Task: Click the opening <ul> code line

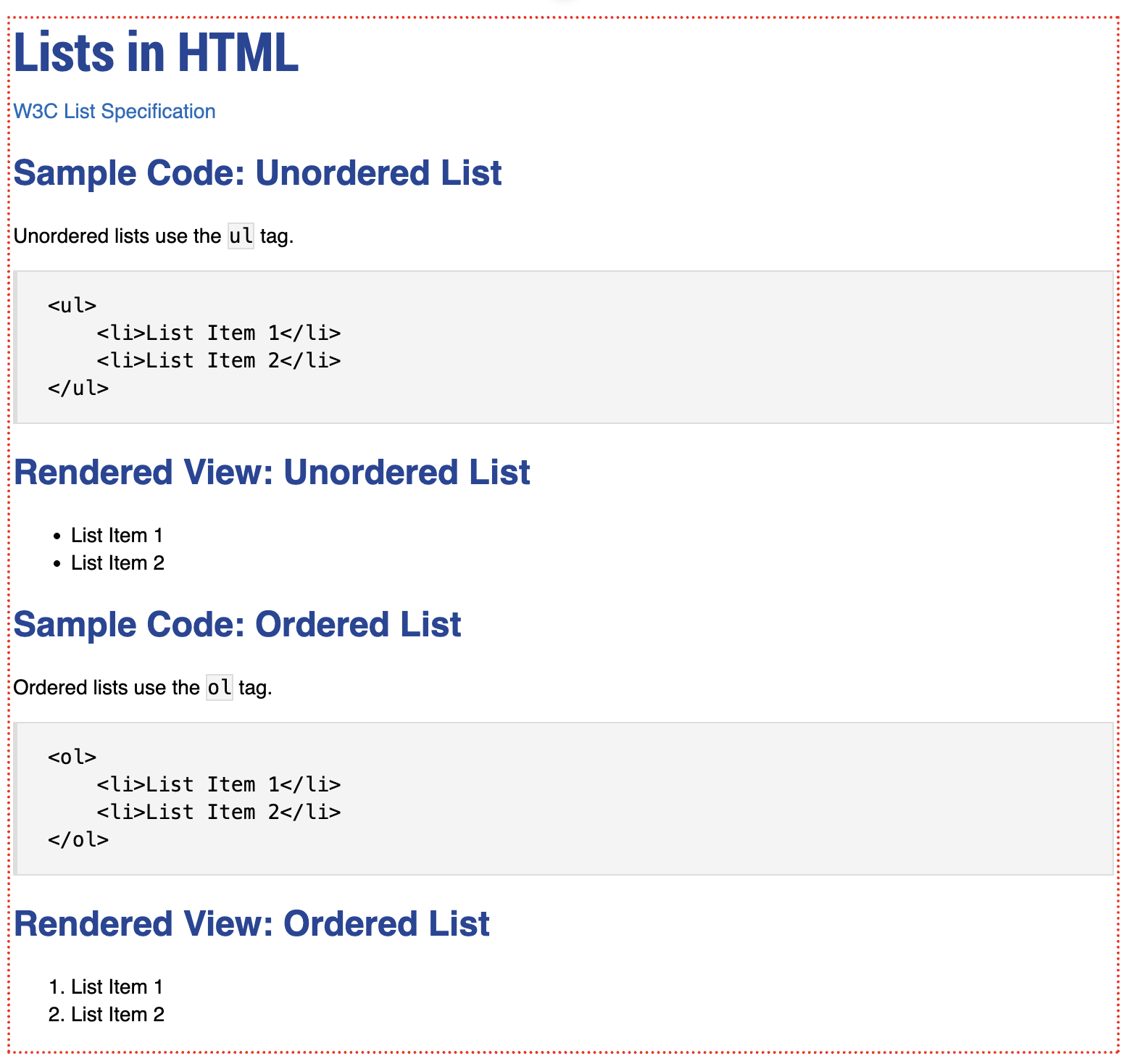Action: pos(72,305)
